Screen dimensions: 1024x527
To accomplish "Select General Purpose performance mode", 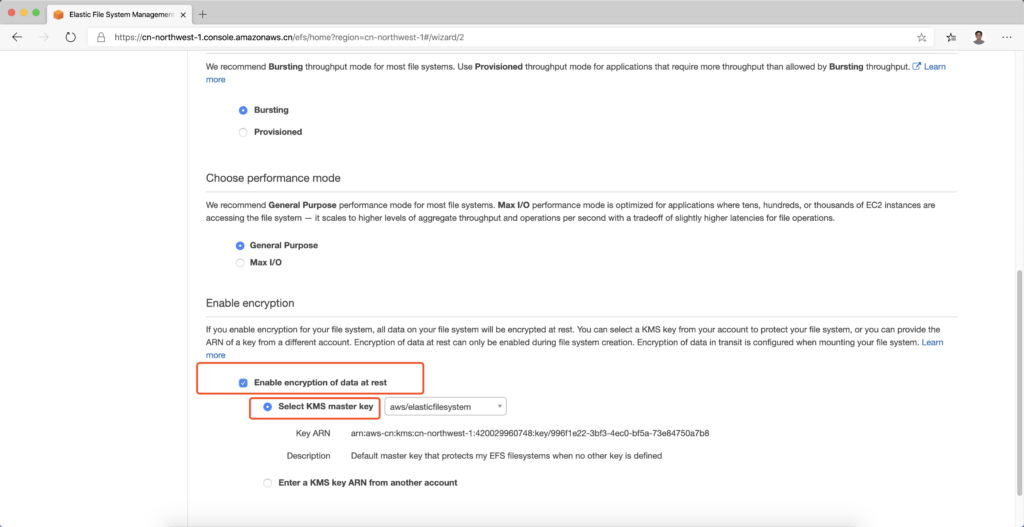I will pos(240,245).
